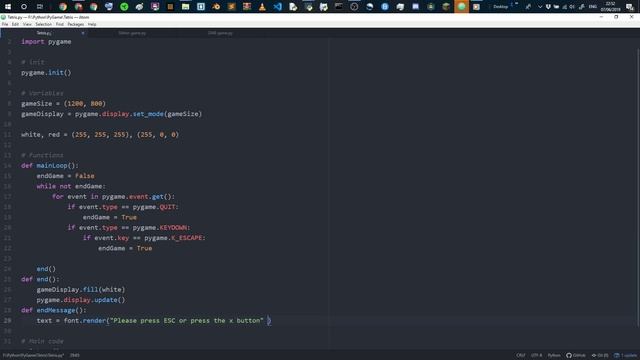Open the Edit menu
The image size is (640, 360).
coord(15,24)
